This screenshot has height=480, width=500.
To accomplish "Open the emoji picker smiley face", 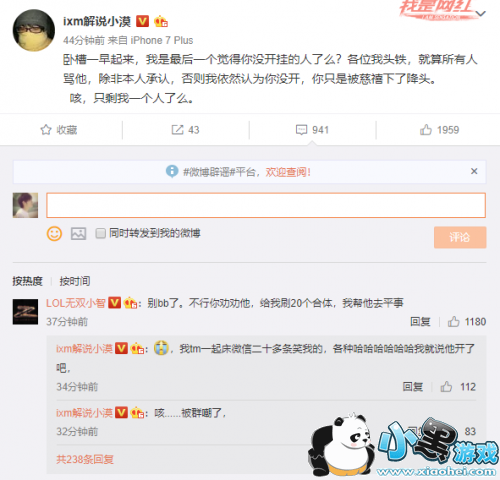I will coord(54,234).
